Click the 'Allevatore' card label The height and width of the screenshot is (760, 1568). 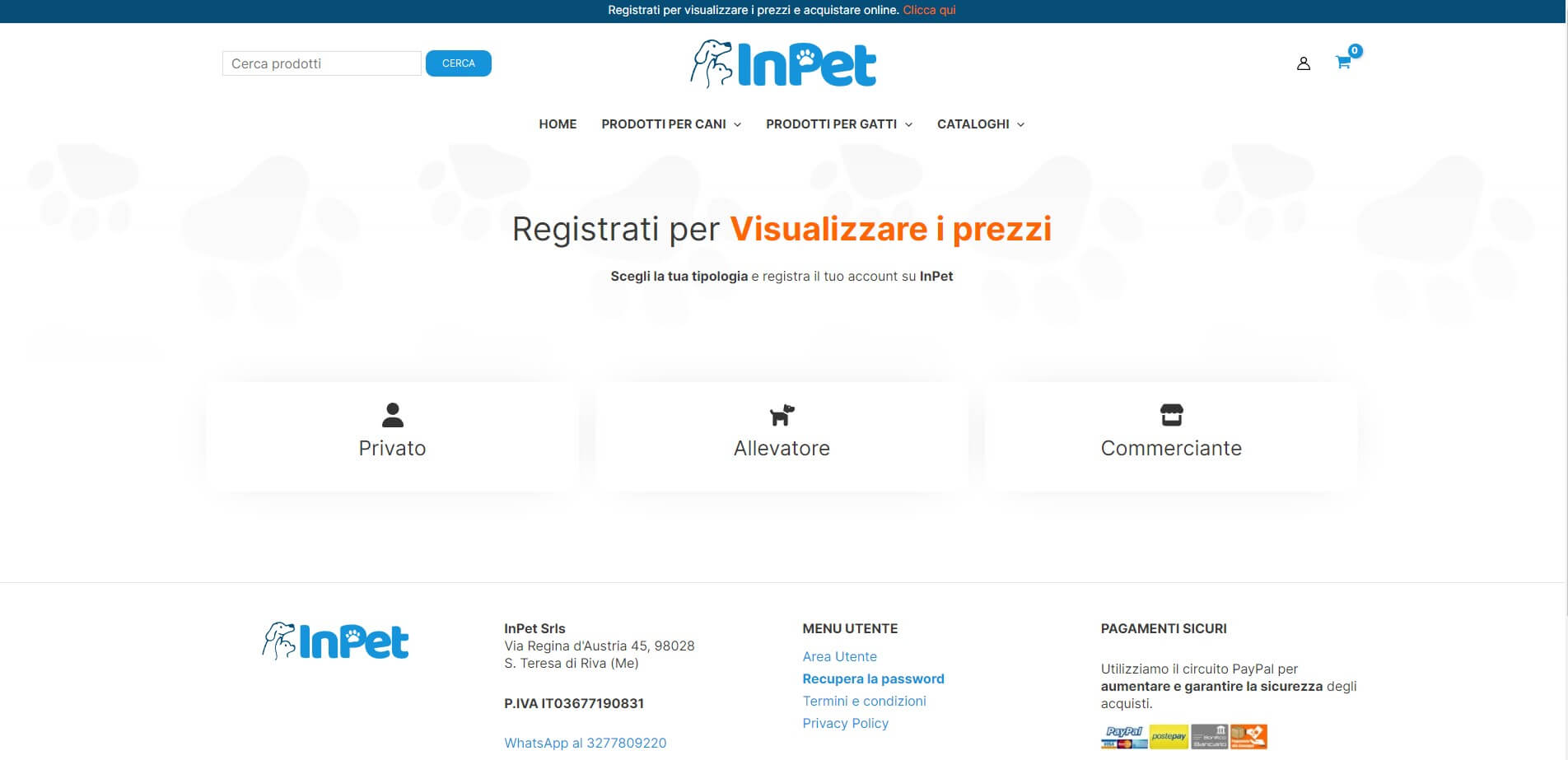tap(782, 448)
